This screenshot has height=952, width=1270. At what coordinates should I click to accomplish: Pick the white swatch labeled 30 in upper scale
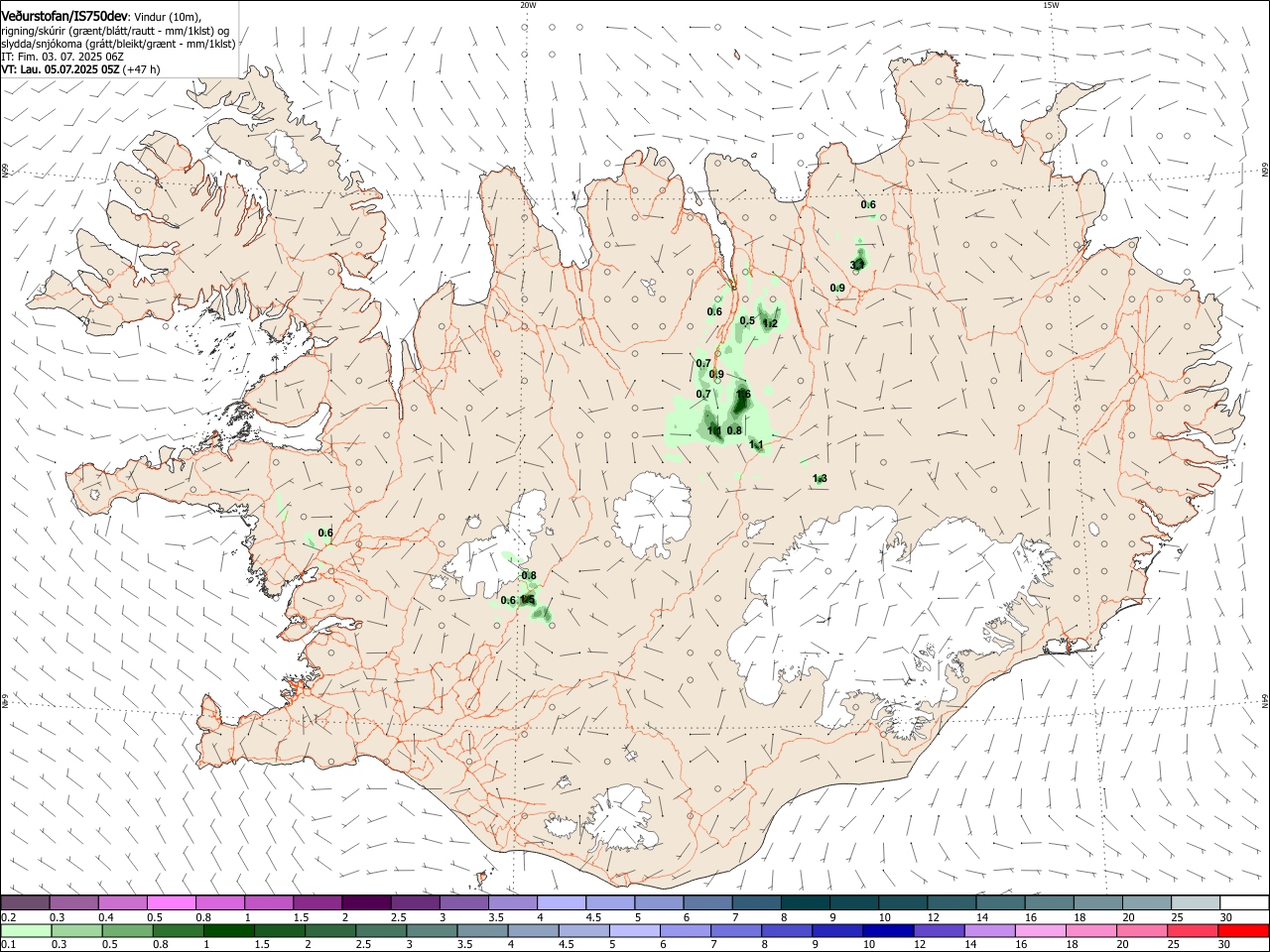[x=1244, y=902]
